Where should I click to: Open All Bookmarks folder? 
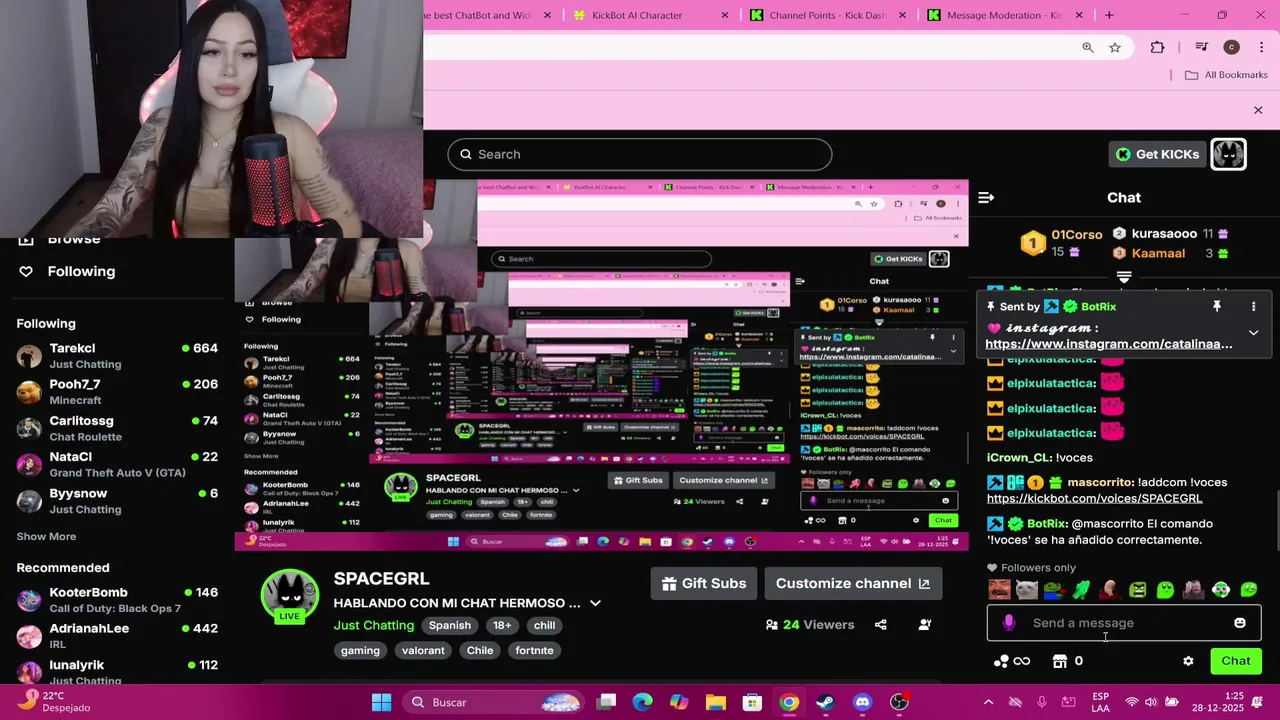point(1226,75)
